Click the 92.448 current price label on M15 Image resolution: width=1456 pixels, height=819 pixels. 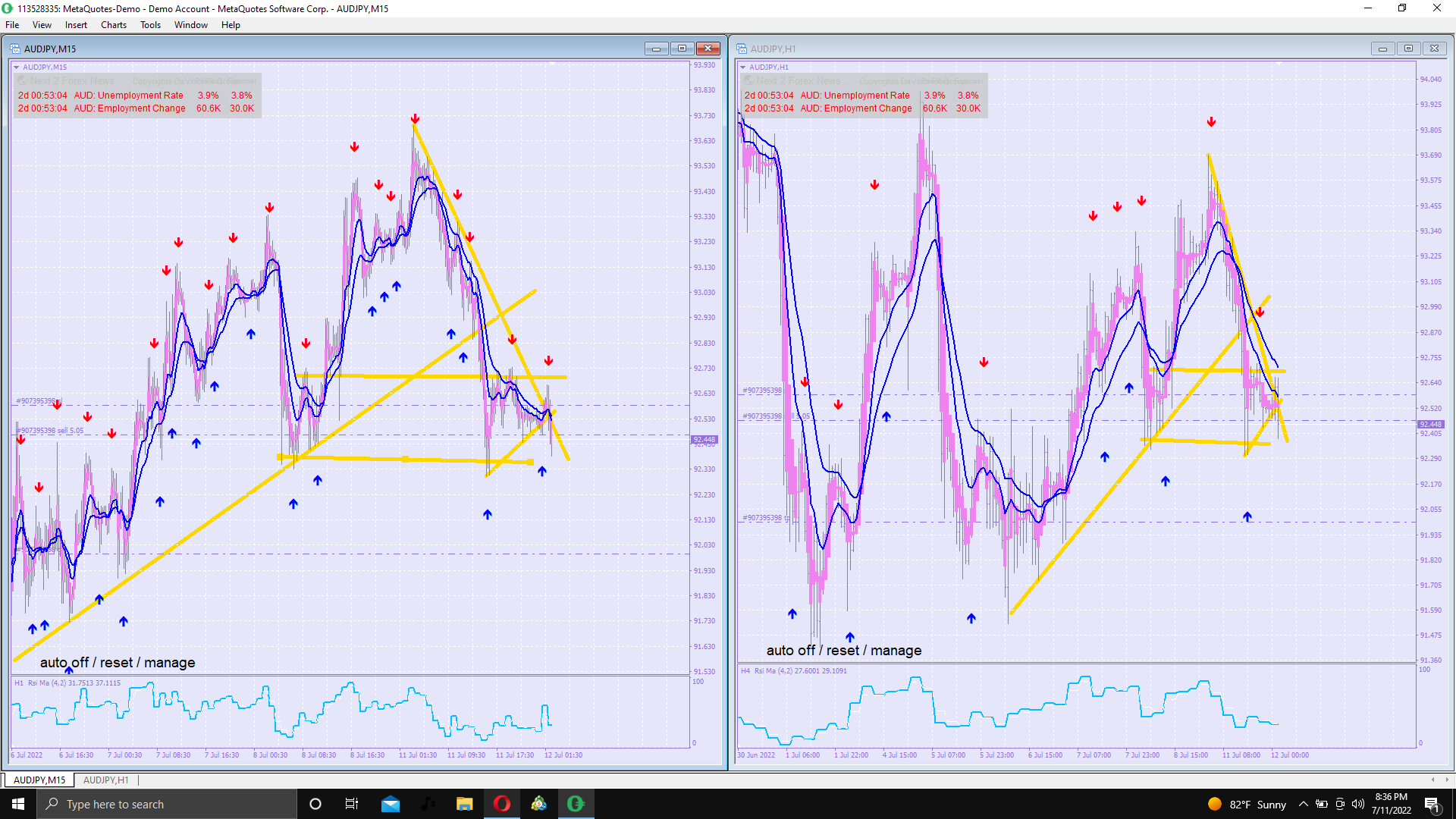click(704, 440)
